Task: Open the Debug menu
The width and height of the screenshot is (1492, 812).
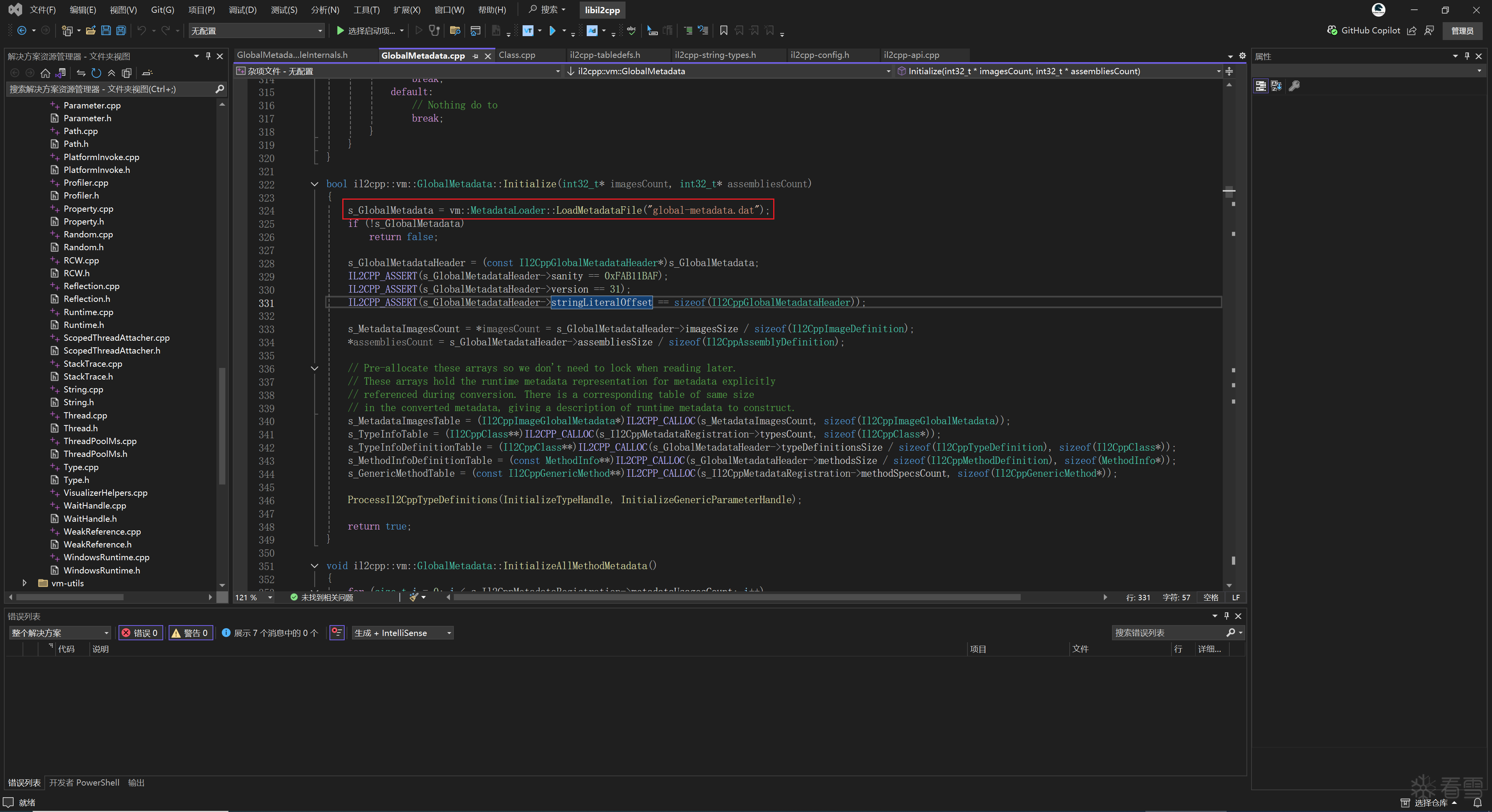Action: tap(242, 10)
